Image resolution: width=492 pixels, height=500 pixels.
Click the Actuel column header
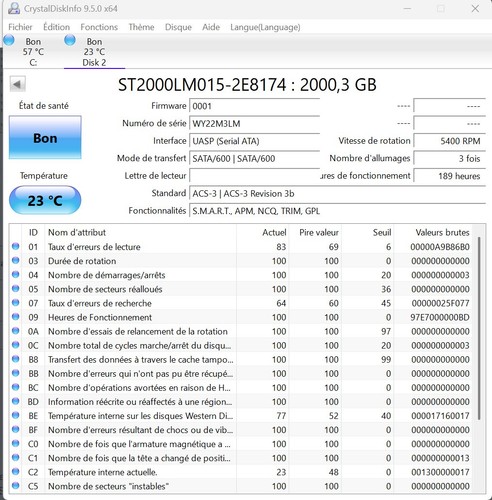pos(263,232)
